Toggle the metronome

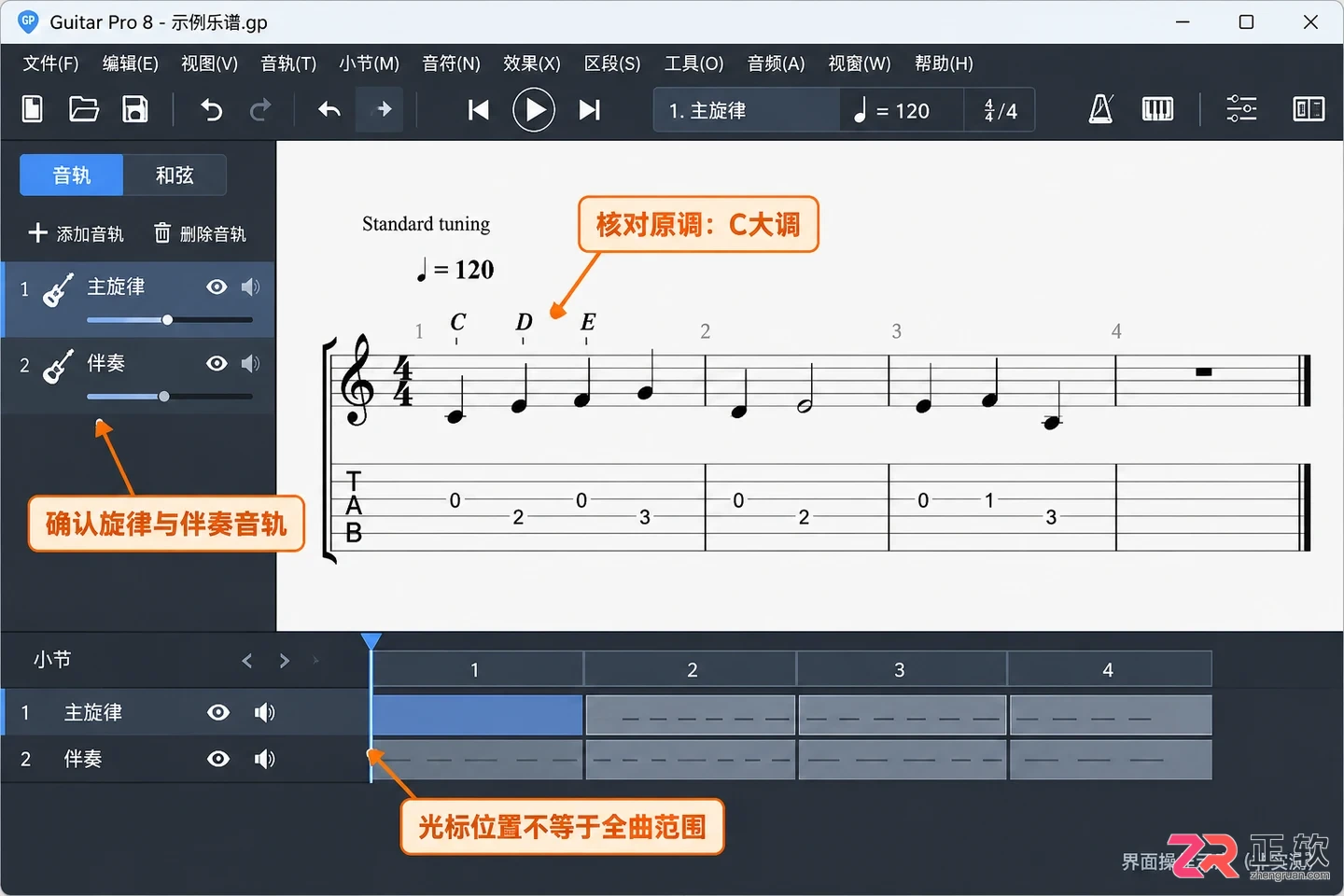coord(1101,109)
